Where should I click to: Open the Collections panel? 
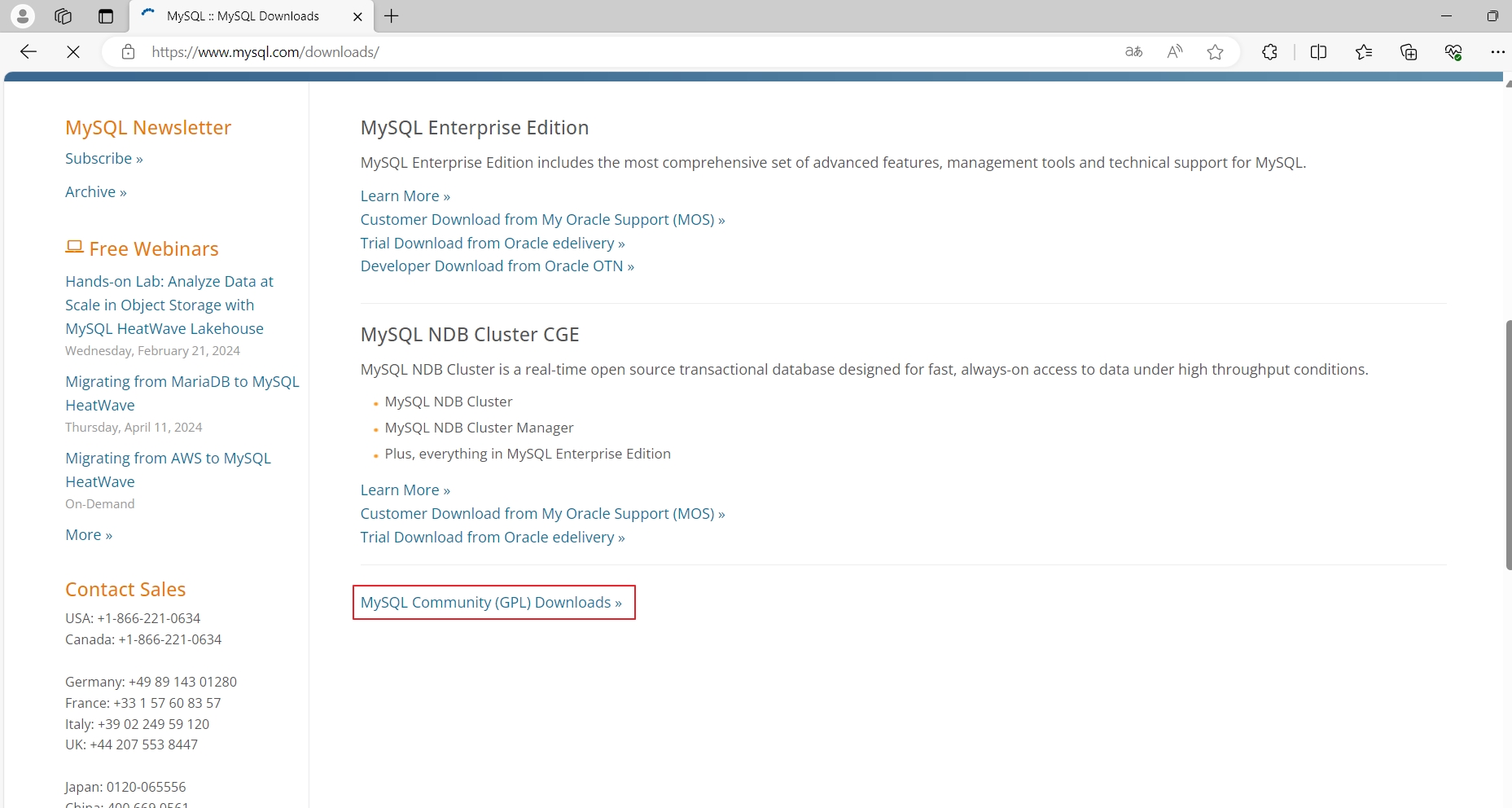pos(1409,52)
